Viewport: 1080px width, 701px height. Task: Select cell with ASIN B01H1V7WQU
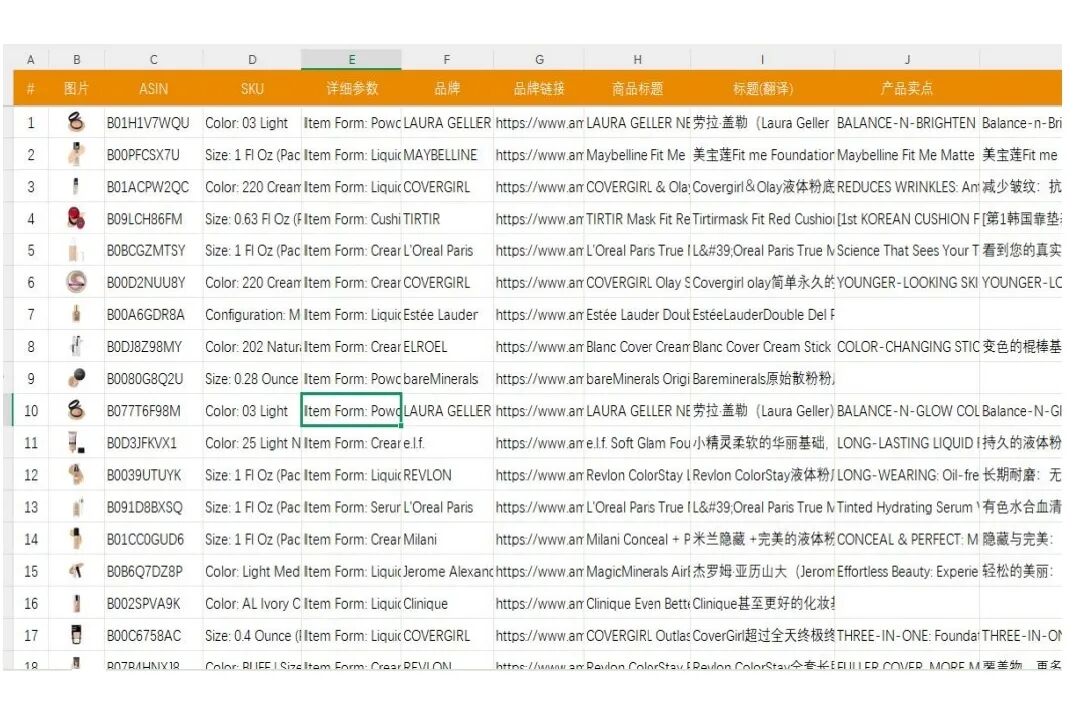154,123
